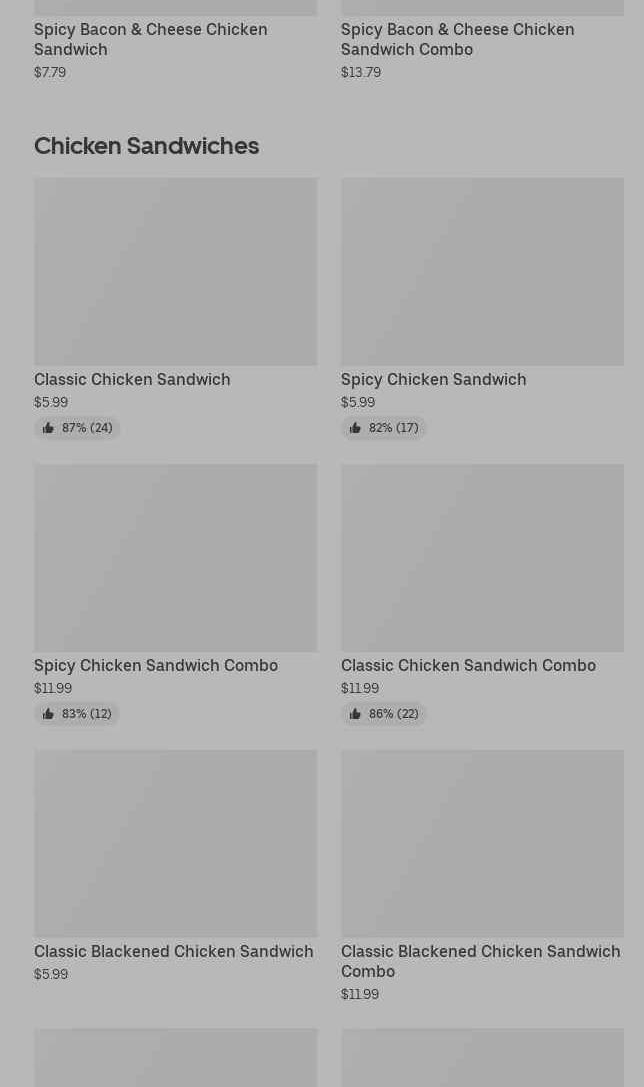Image resolution: width=644 pixels, height=1087 pixels.
Task: Select the Spicy Chicken Sandwich Combo title
Action: tap(156, 665)
